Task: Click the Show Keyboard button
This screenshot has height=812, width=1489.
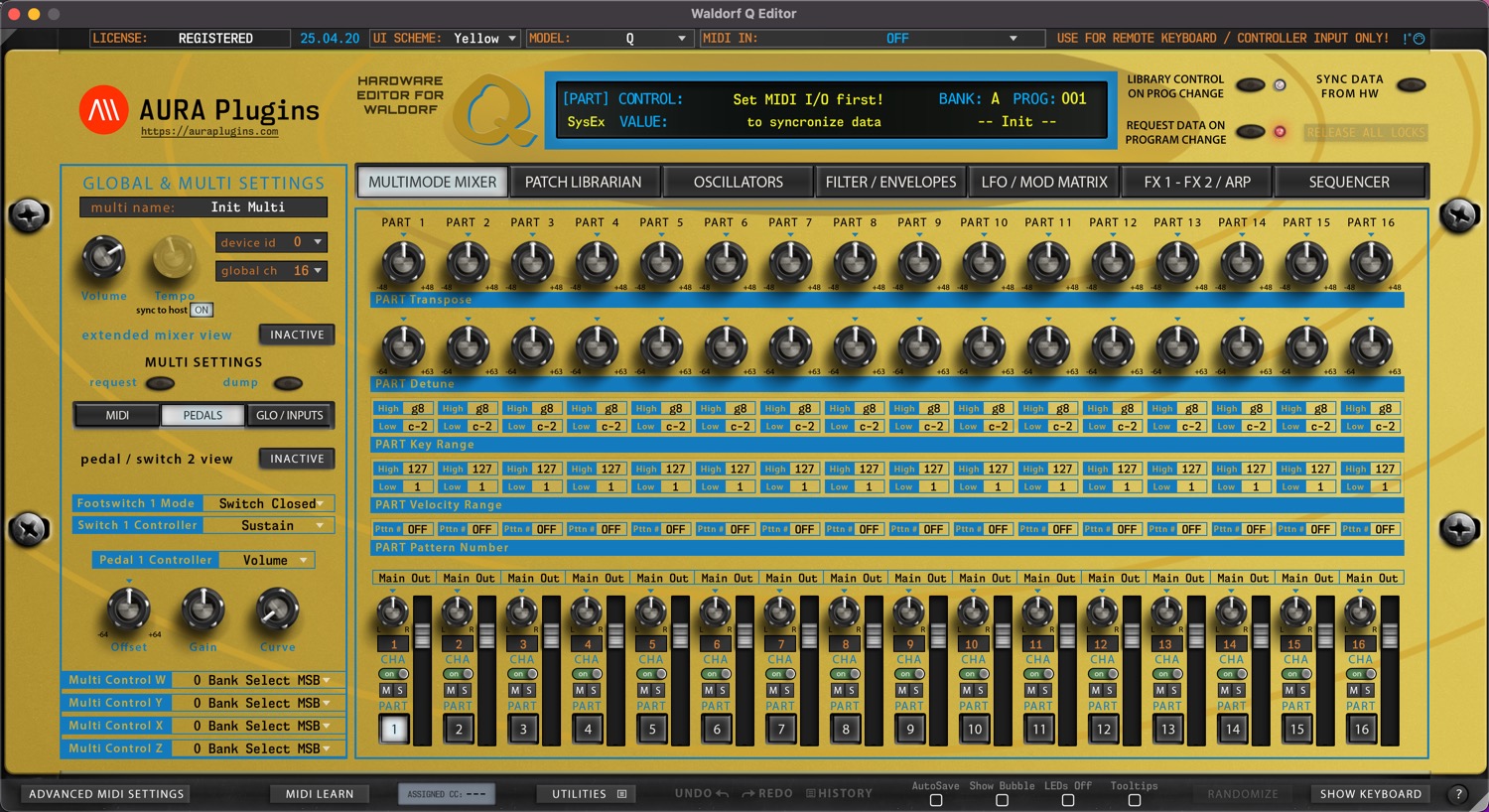Action: pyautogui.click(x=1371, y=794)
